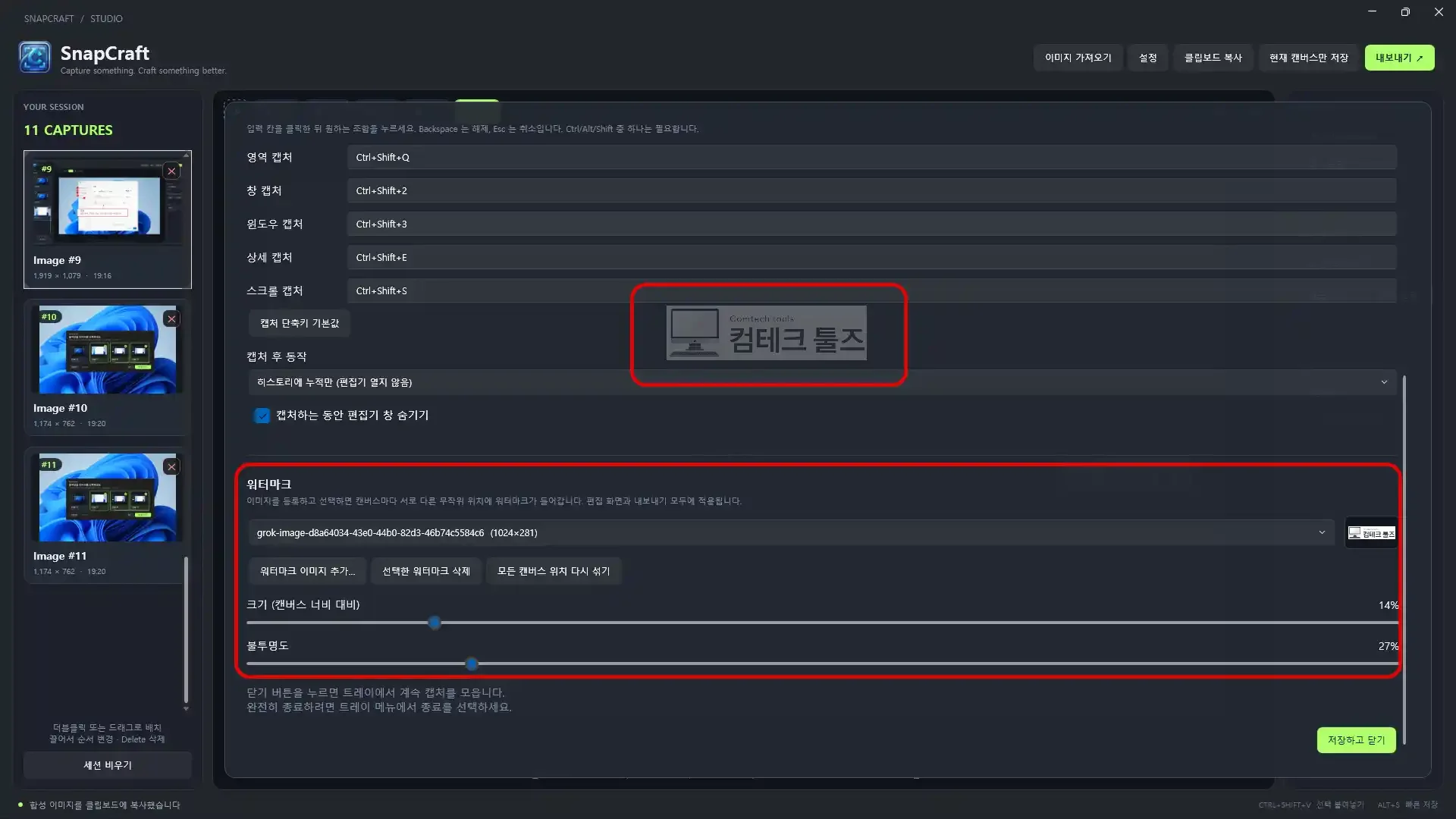
Task: Reset shortcuts with 캡처 단축키 기본값
Action: click(x=300, y=324)
